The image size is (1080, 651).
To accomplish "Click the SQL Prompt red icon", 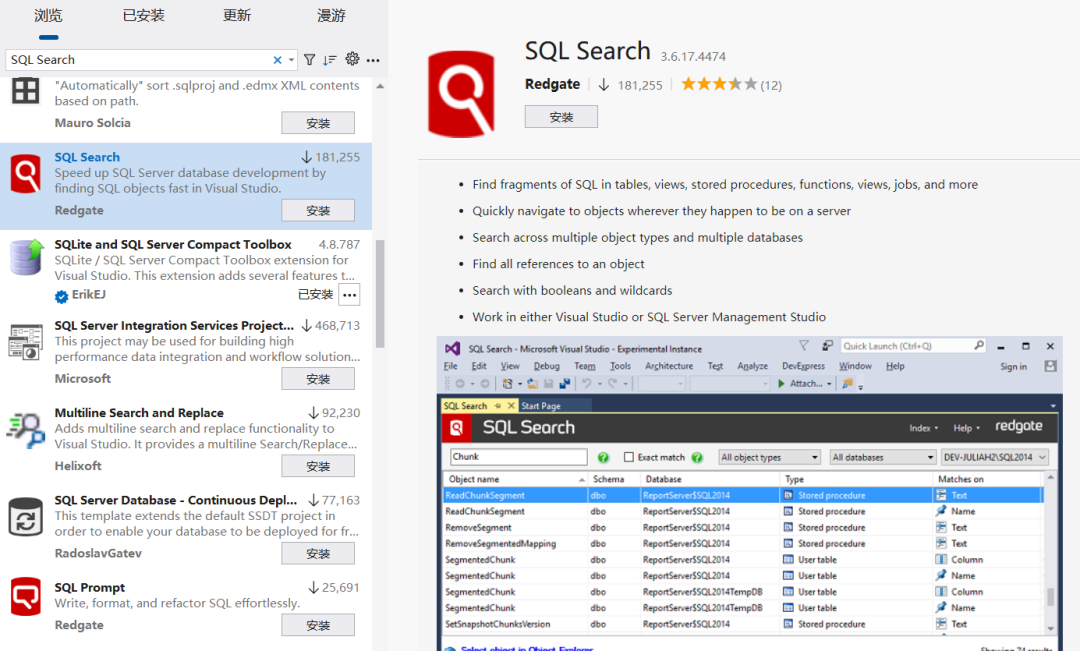I will point(25,596).
